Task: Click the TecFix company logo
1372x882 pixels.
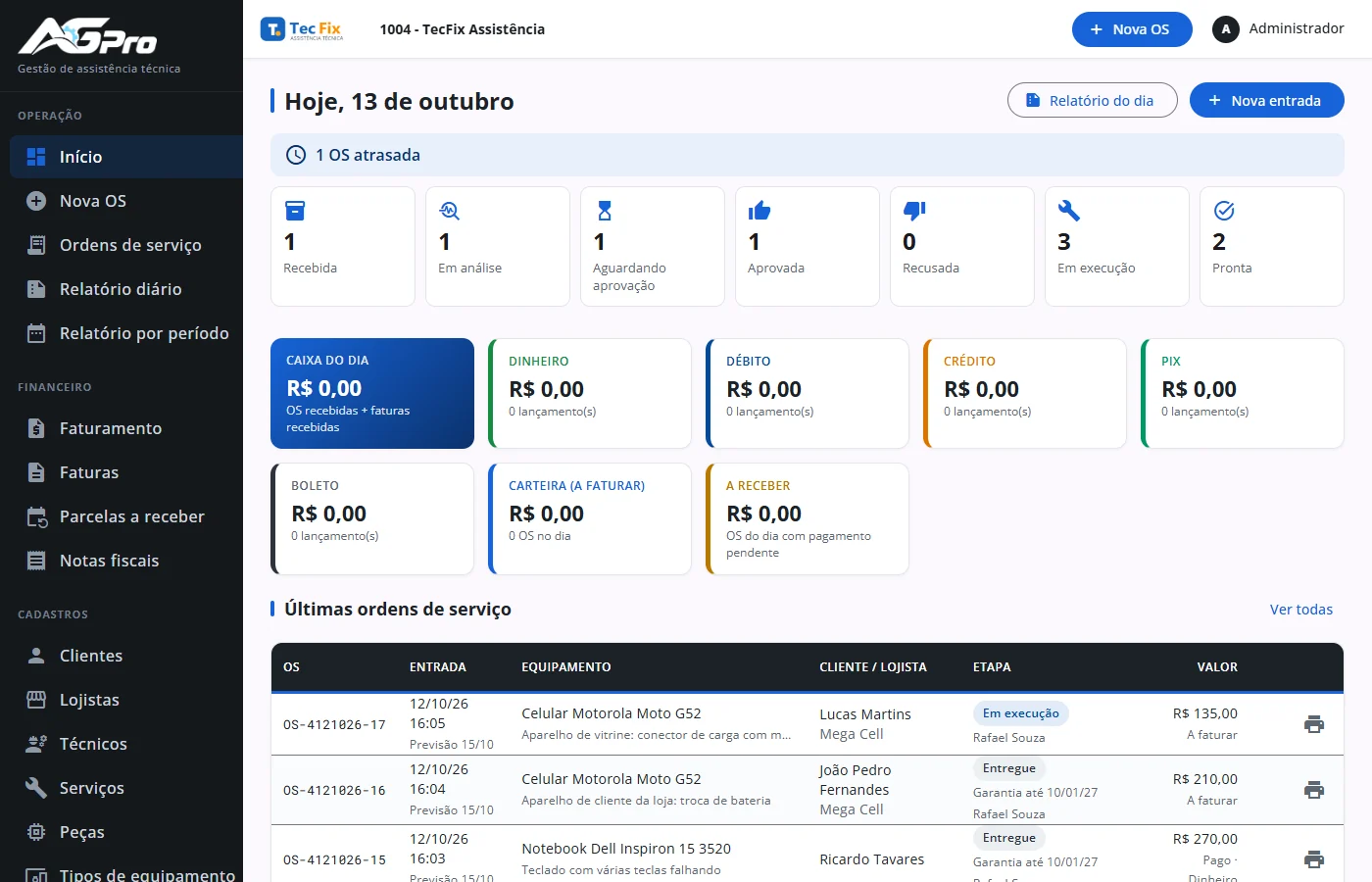Action: coord(302,29)
